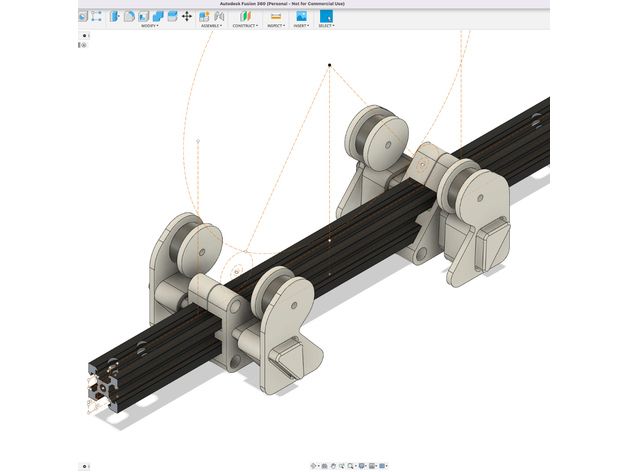Viewport: 628px width, 472px height.
Task: Click the Measure ruler icon
Action: (275, 17)
